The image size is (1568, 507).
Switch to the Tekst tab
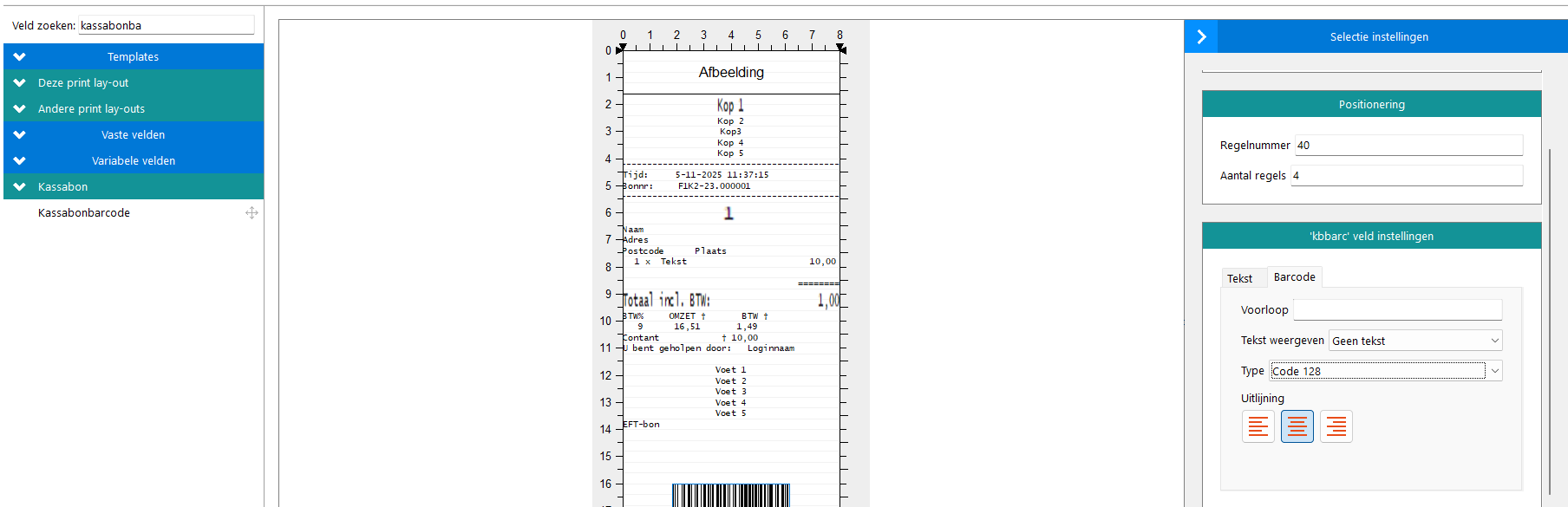pos(1239,278)
